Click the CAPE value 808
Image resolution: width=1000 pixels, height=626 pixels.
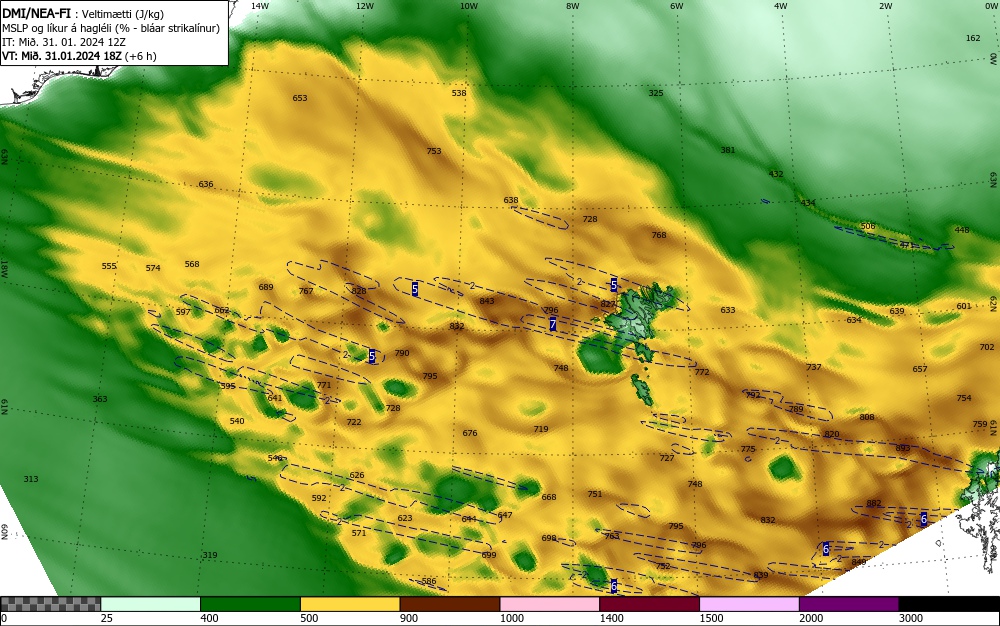click(867, 418)
